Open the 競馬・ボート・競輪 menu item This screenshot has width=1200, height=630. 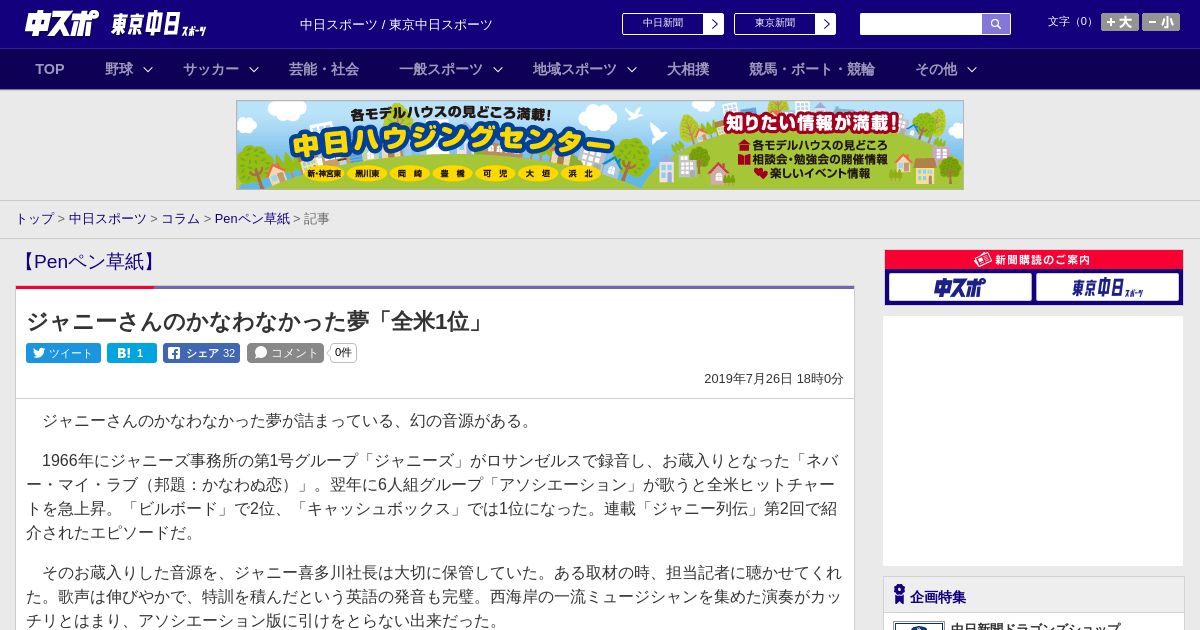(812, 69)
